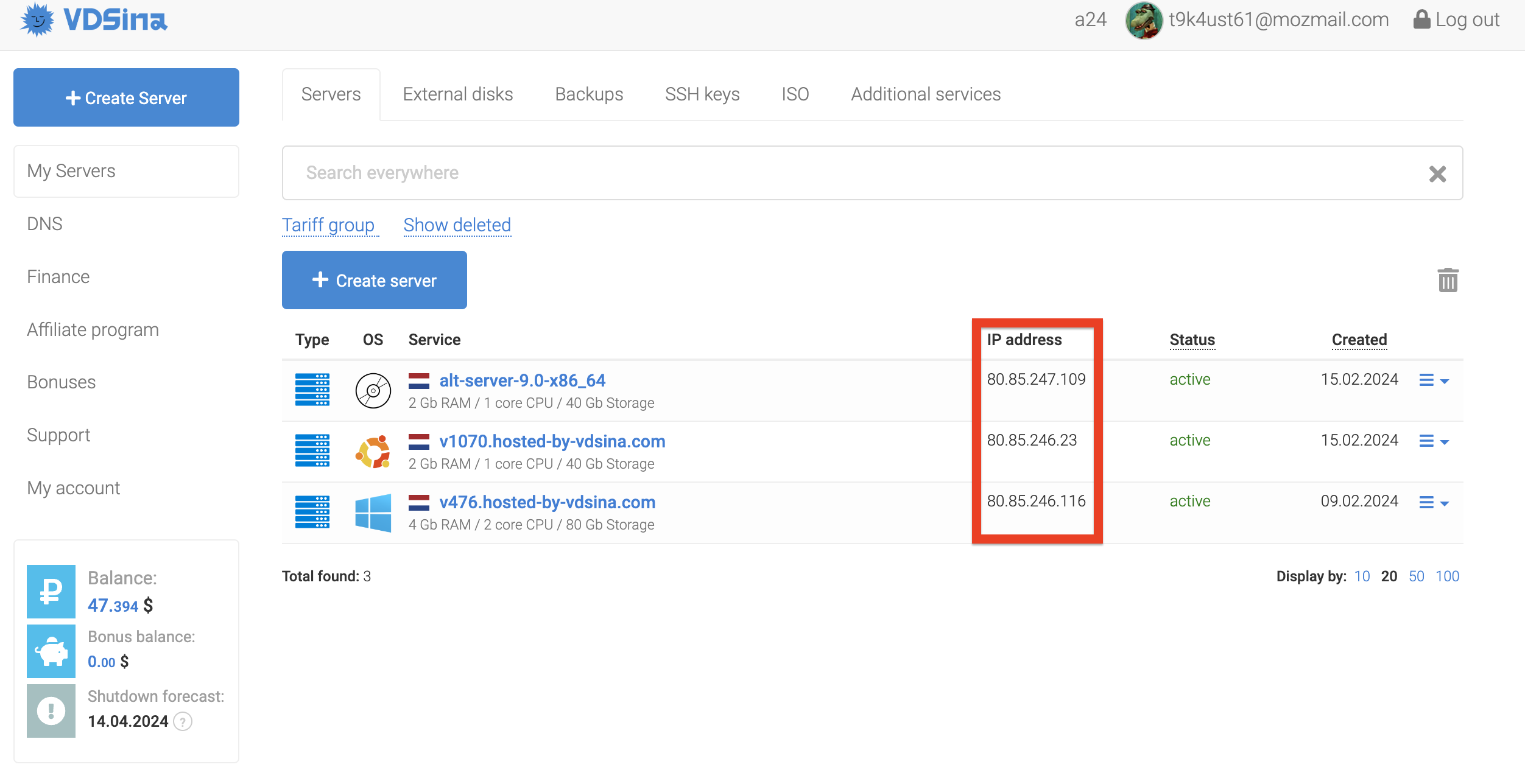Open the ISO tab
The width and height of the screenshot is (1525, 784).
(795, 94)
